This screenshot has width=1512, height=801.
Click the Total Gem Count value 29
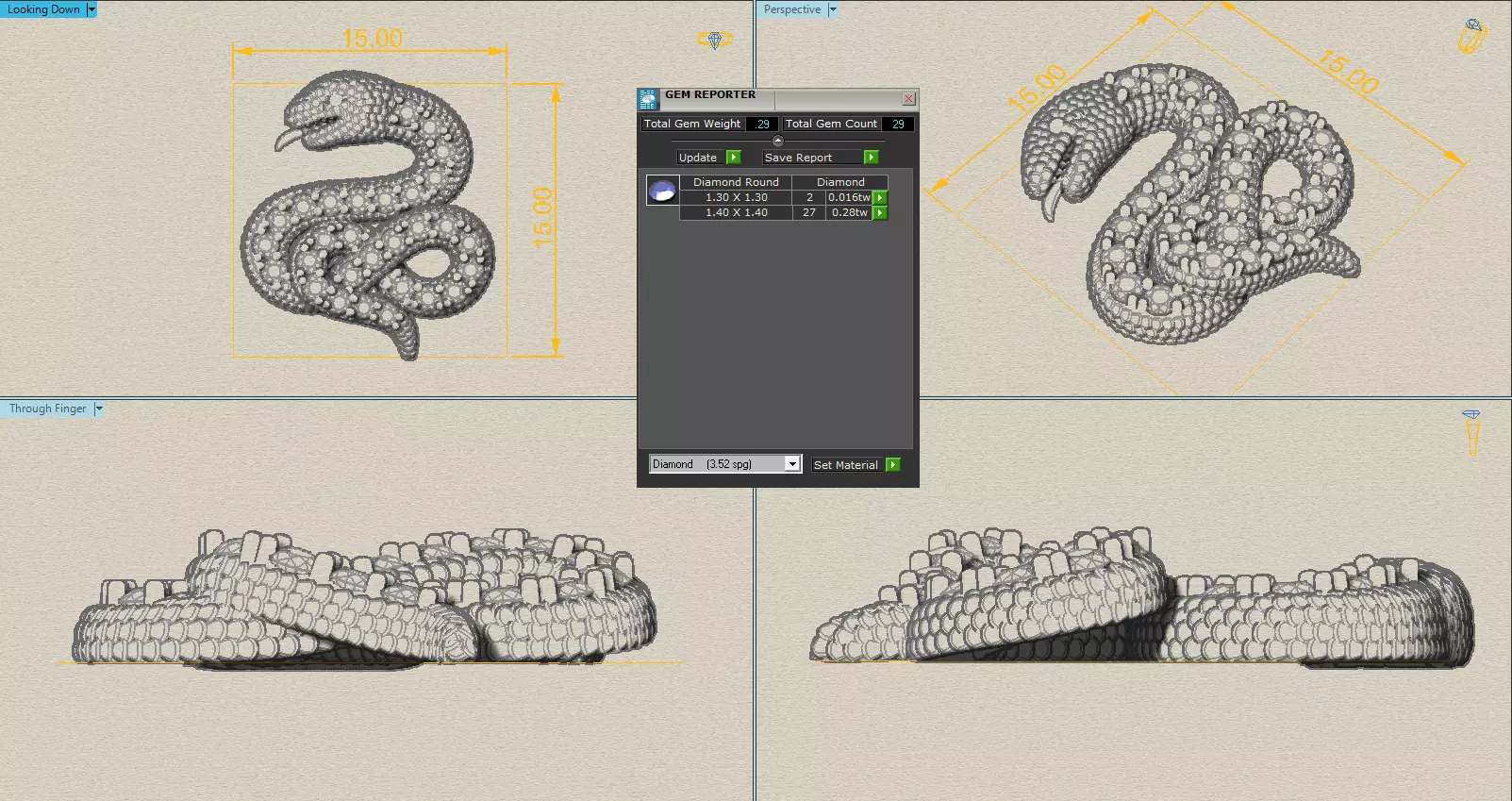[898, 124]
